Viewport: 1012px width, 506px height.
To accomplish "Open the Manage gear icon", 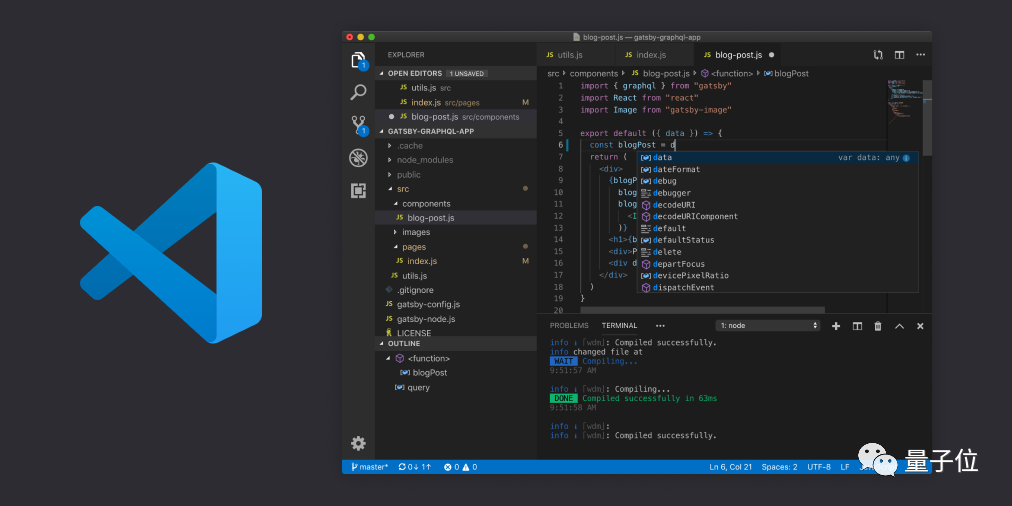I will click(358, 443).
